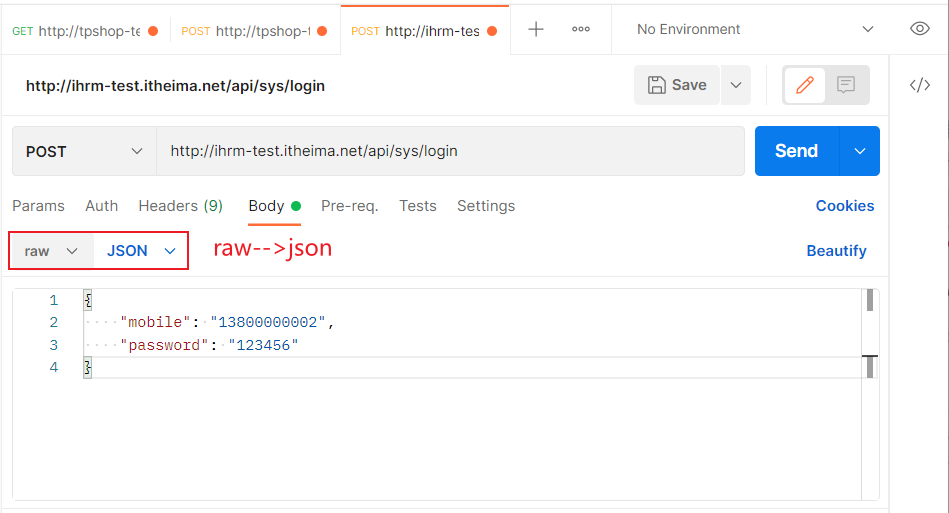The height and width of the screenshot is (513, 949).
Task: Click the floppy disk Save button
Action: click(x=677, y=85)
